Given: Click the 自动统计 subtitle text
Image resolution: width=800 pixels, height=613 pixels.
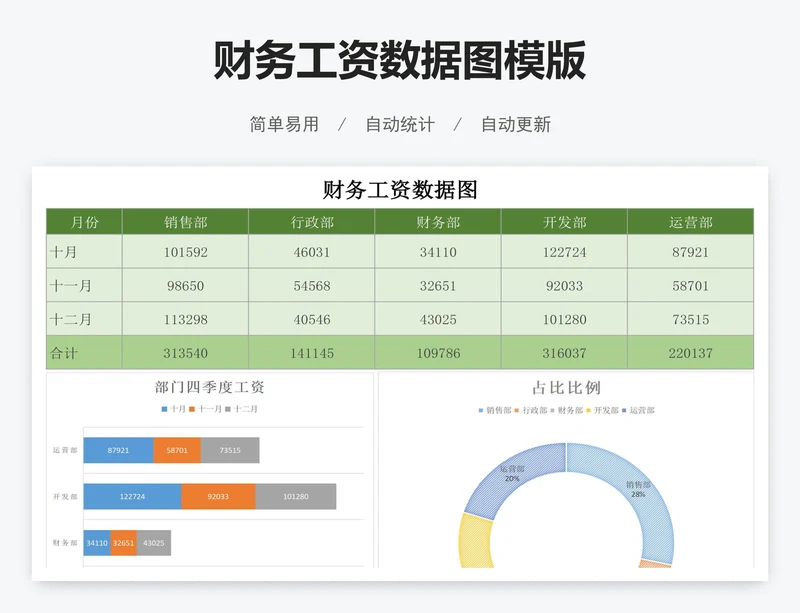Looking at the screenshot, I should pyautogui.click(x=400, y=124).
